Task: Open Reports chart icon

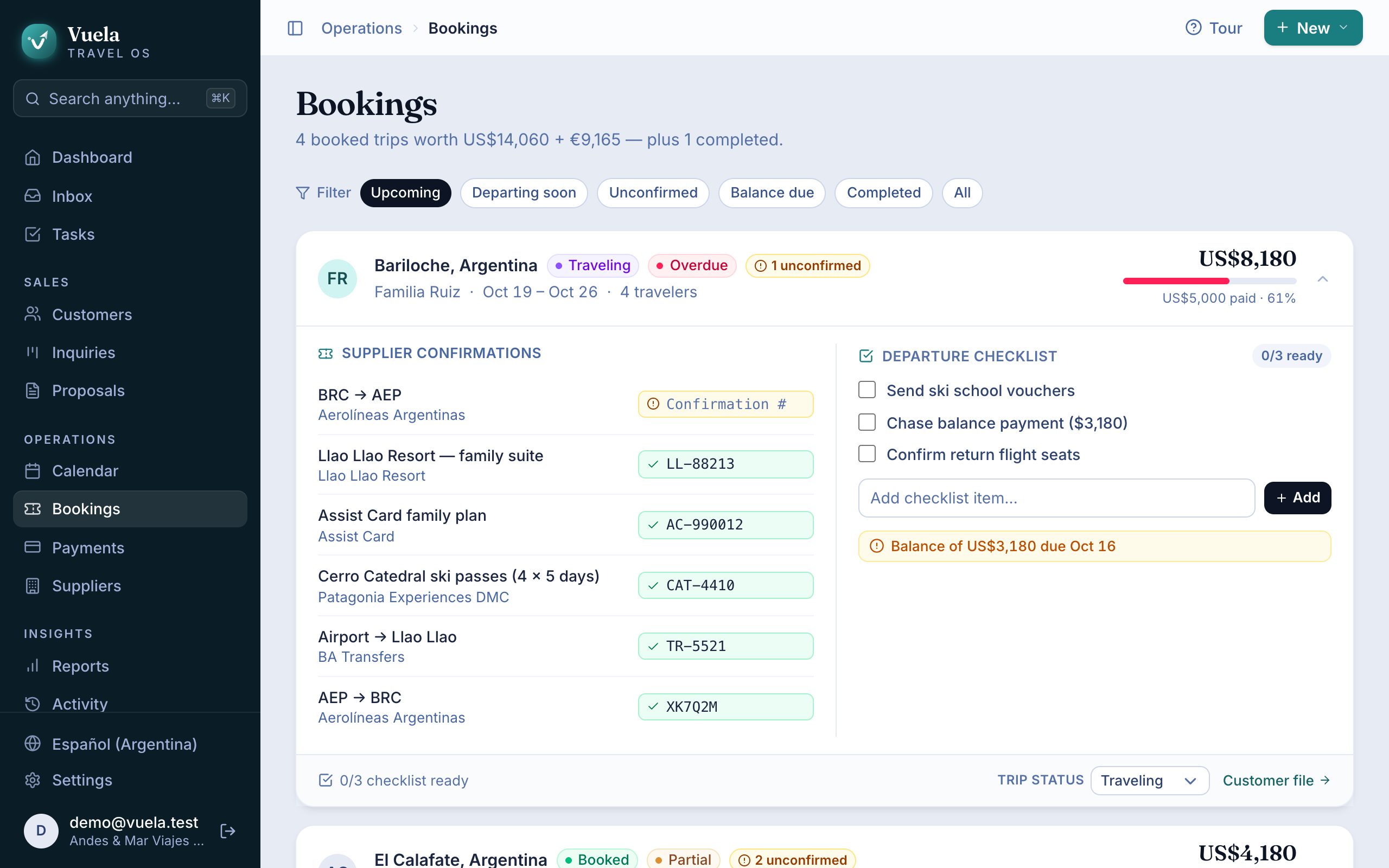Action: point(33,666)
